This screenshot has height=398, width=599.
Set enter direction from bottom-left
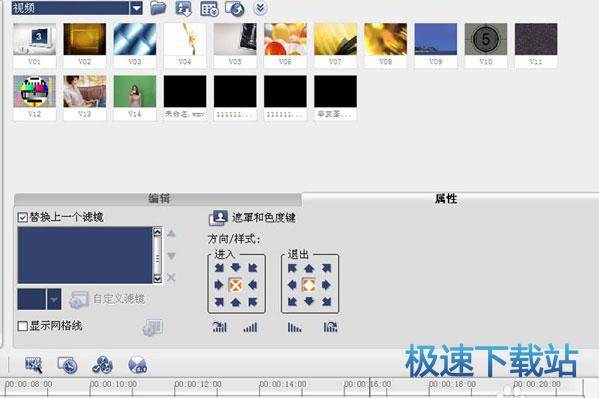219,302
